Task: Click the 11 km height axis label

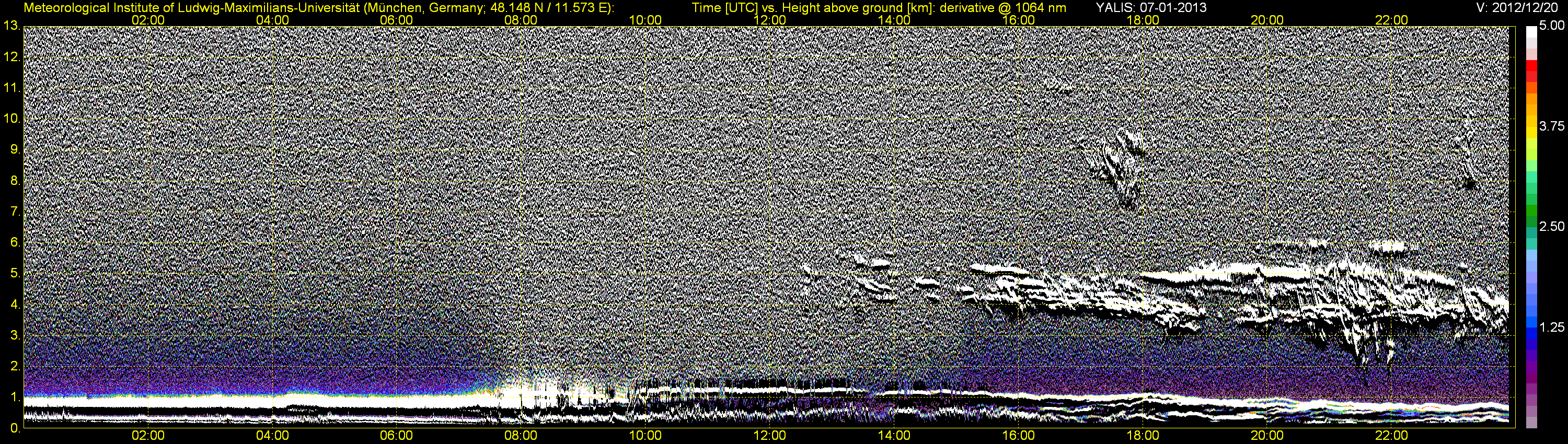Action: (11, 88)
